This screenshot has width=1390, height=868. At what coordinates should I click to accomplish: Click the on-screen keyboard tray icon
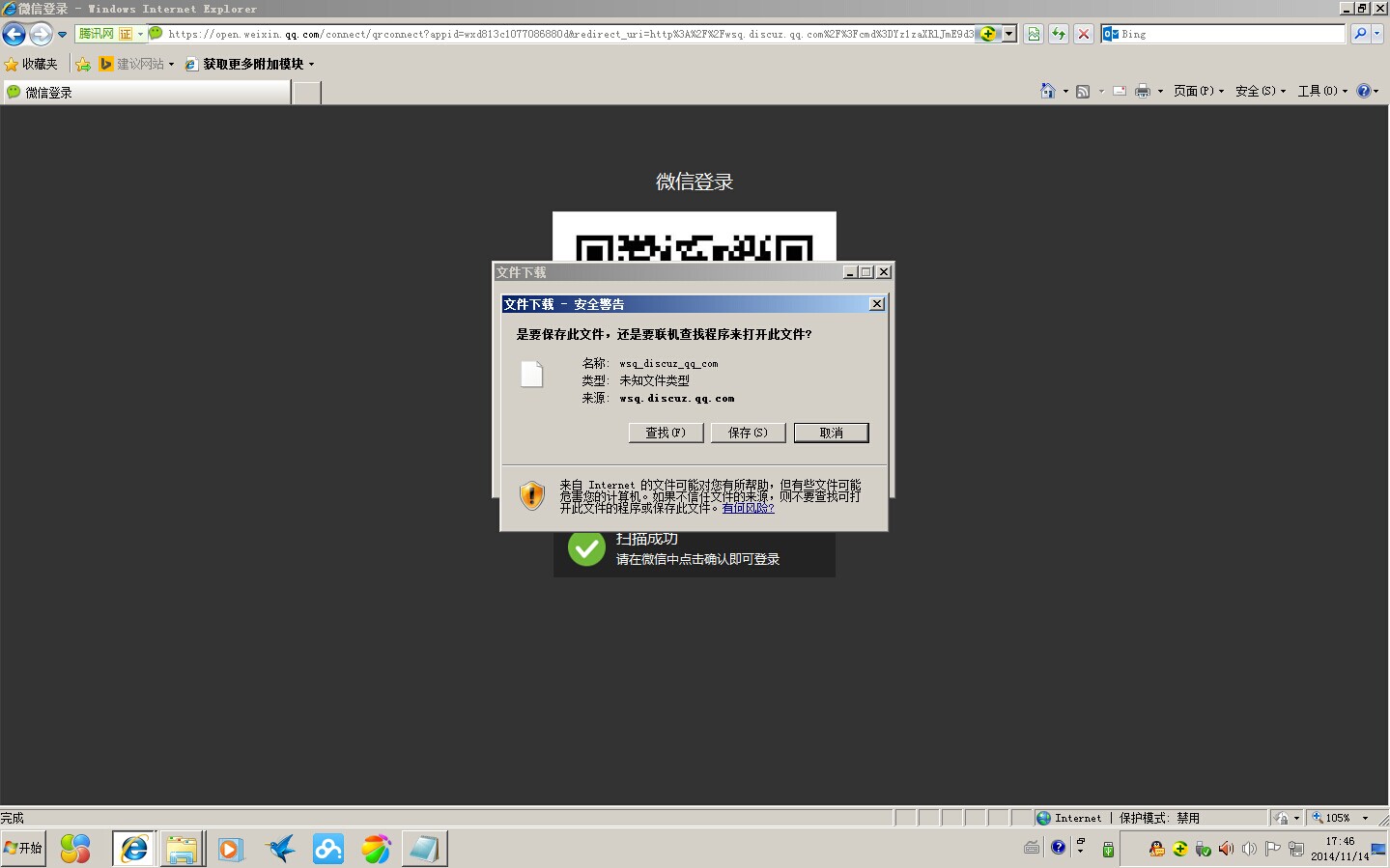1032,848
